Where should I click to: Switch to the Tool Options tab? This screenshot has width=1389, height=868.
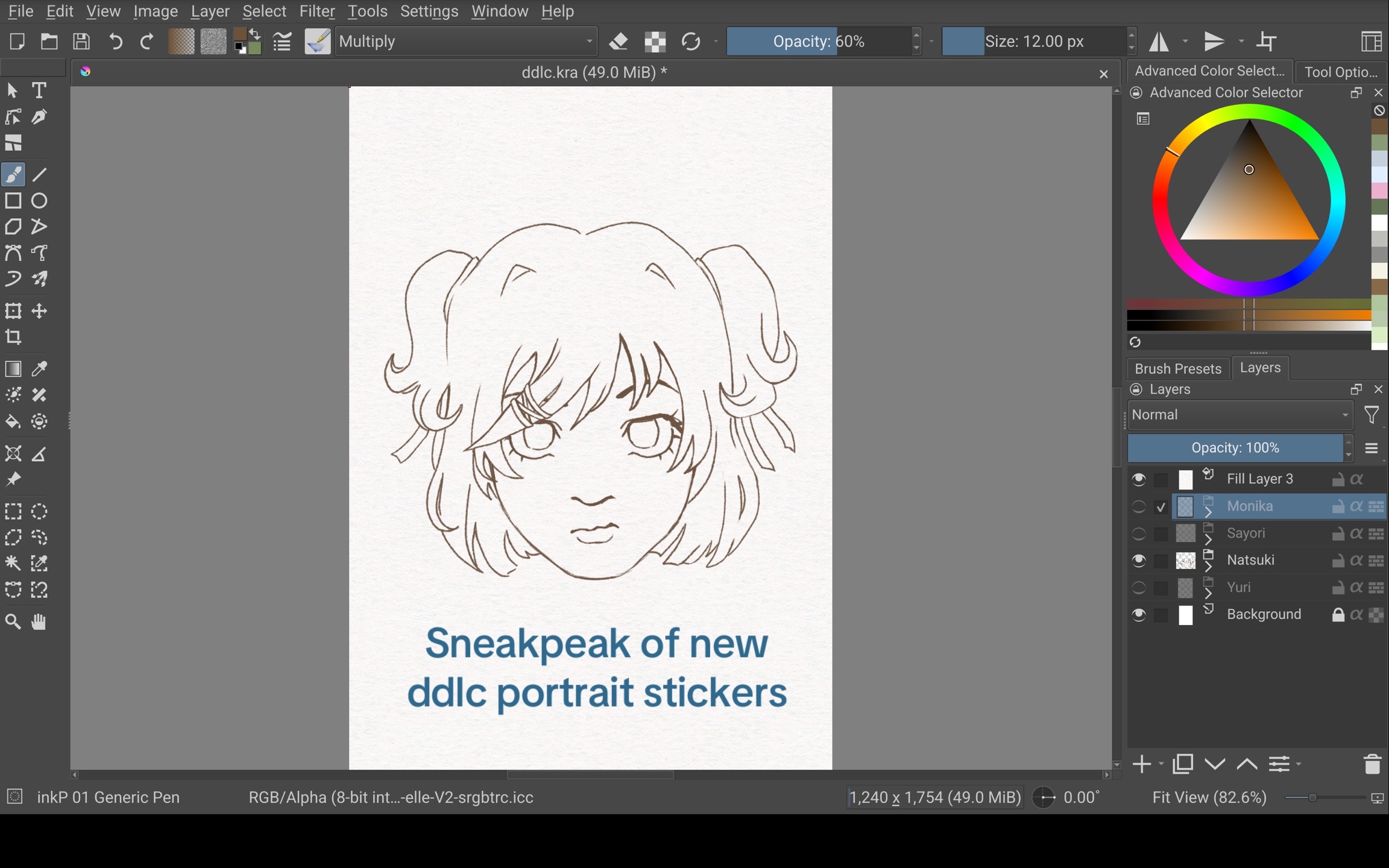(x=1341, y=72)
